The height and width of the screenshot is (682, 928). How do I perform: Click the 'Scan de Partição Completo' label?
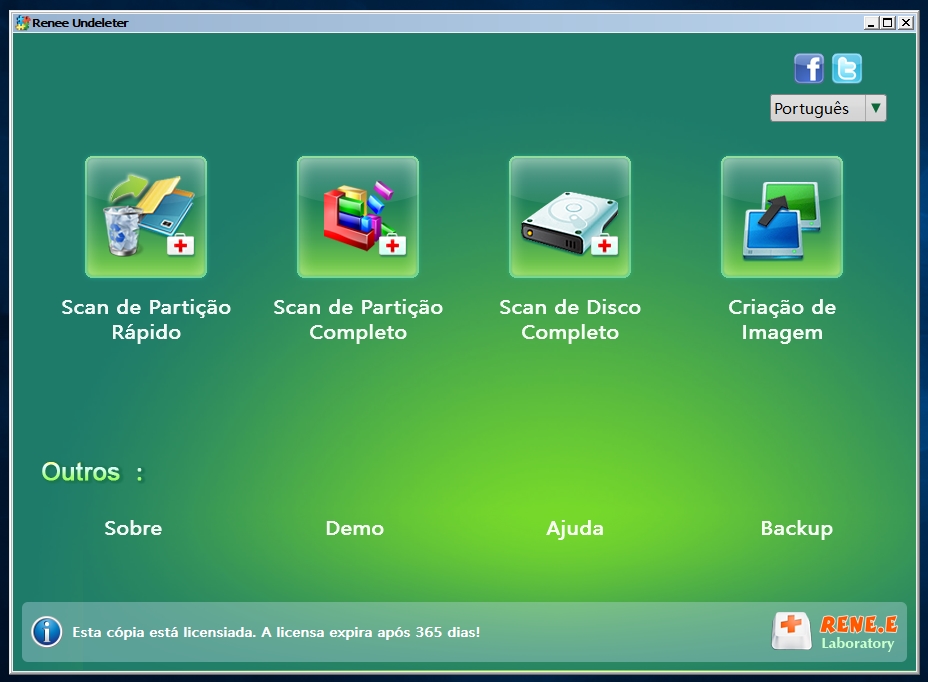[358, 320]
